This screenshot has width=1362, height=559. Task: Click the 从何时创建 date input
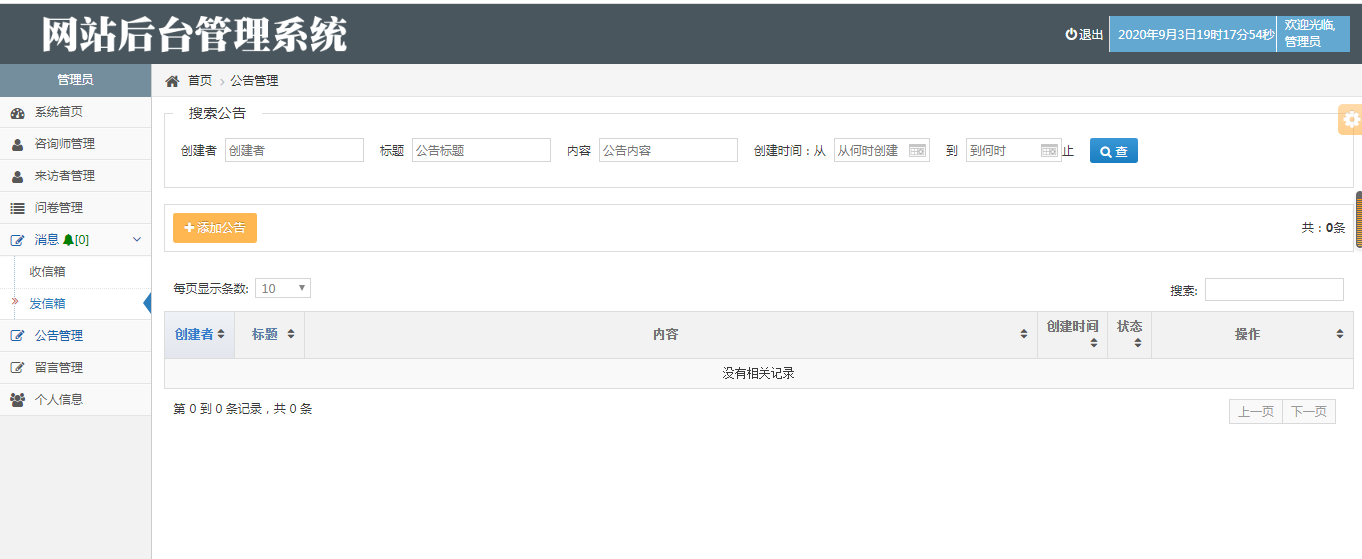882,150
